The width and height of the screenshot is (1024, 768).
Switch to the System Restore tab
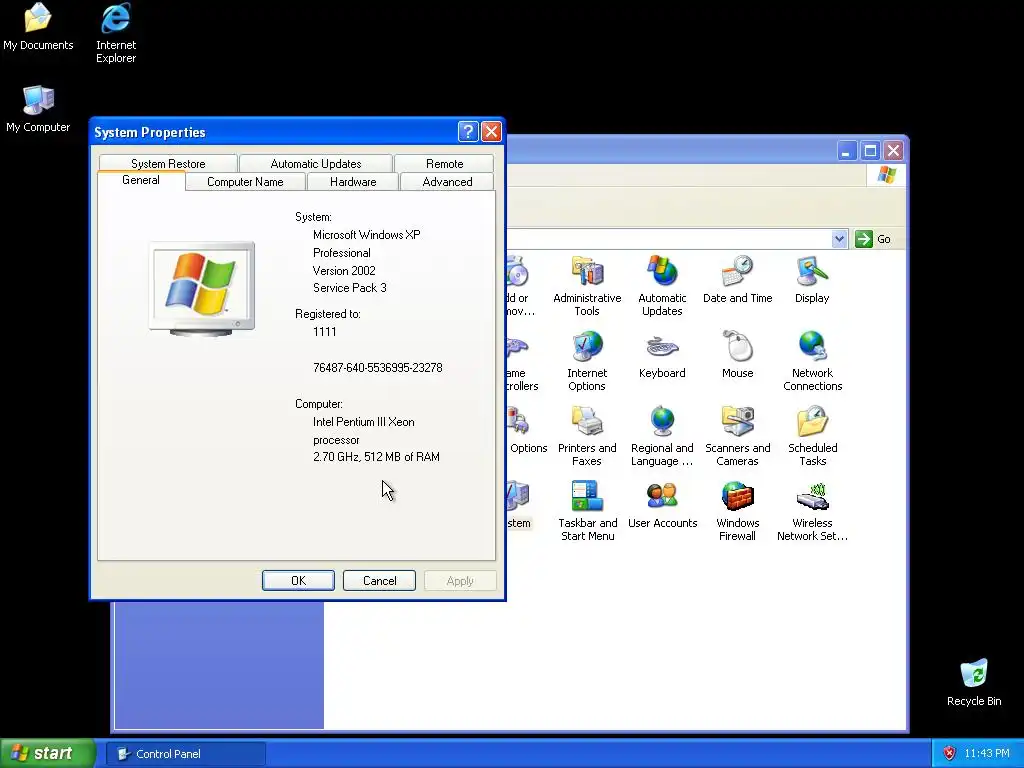click(168, 163)
